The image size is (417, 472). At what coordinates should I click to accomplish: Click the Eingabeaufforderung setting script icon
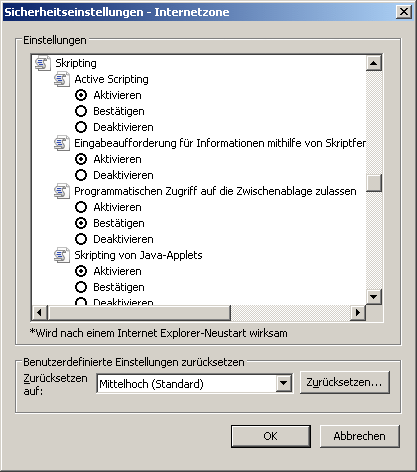click(x=62, y=143)
